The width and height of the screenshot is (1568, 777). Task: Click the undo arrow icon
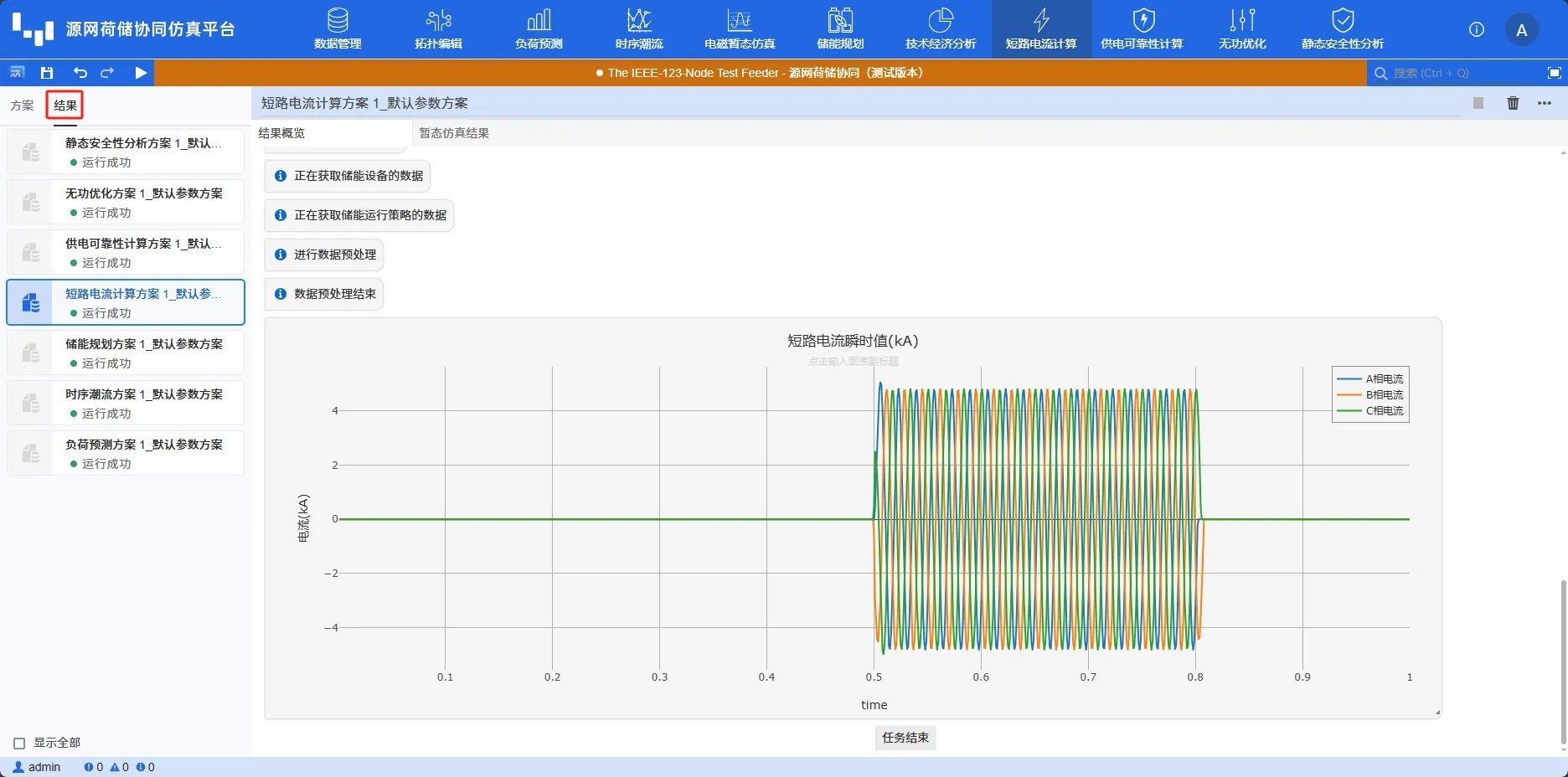pos(80,73)
